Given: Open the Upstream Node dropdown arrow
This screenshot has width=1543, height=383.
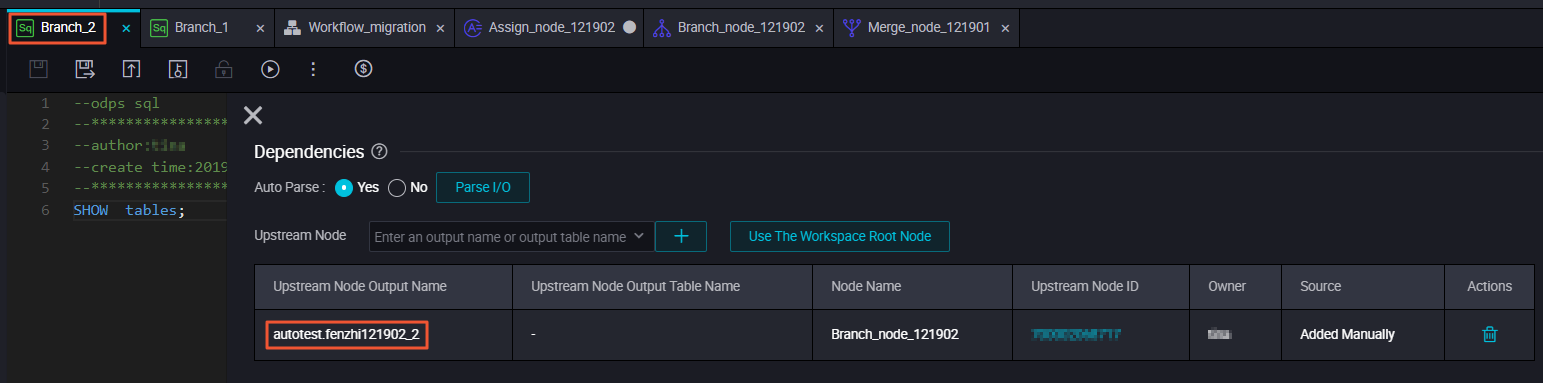Looking at the screenshot, I should (x=639, y=237).
